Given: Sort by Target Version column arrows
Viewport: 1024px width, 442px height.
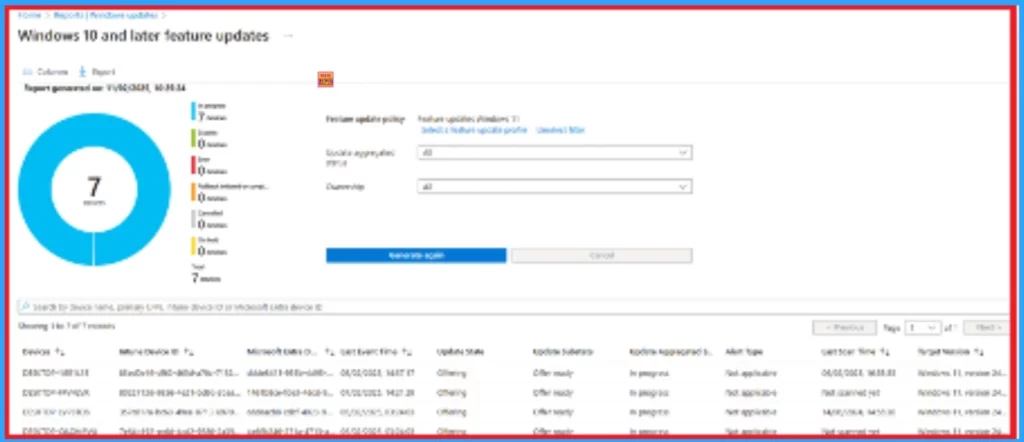Looking at the screenshot, I should click(x=978, y=352).
